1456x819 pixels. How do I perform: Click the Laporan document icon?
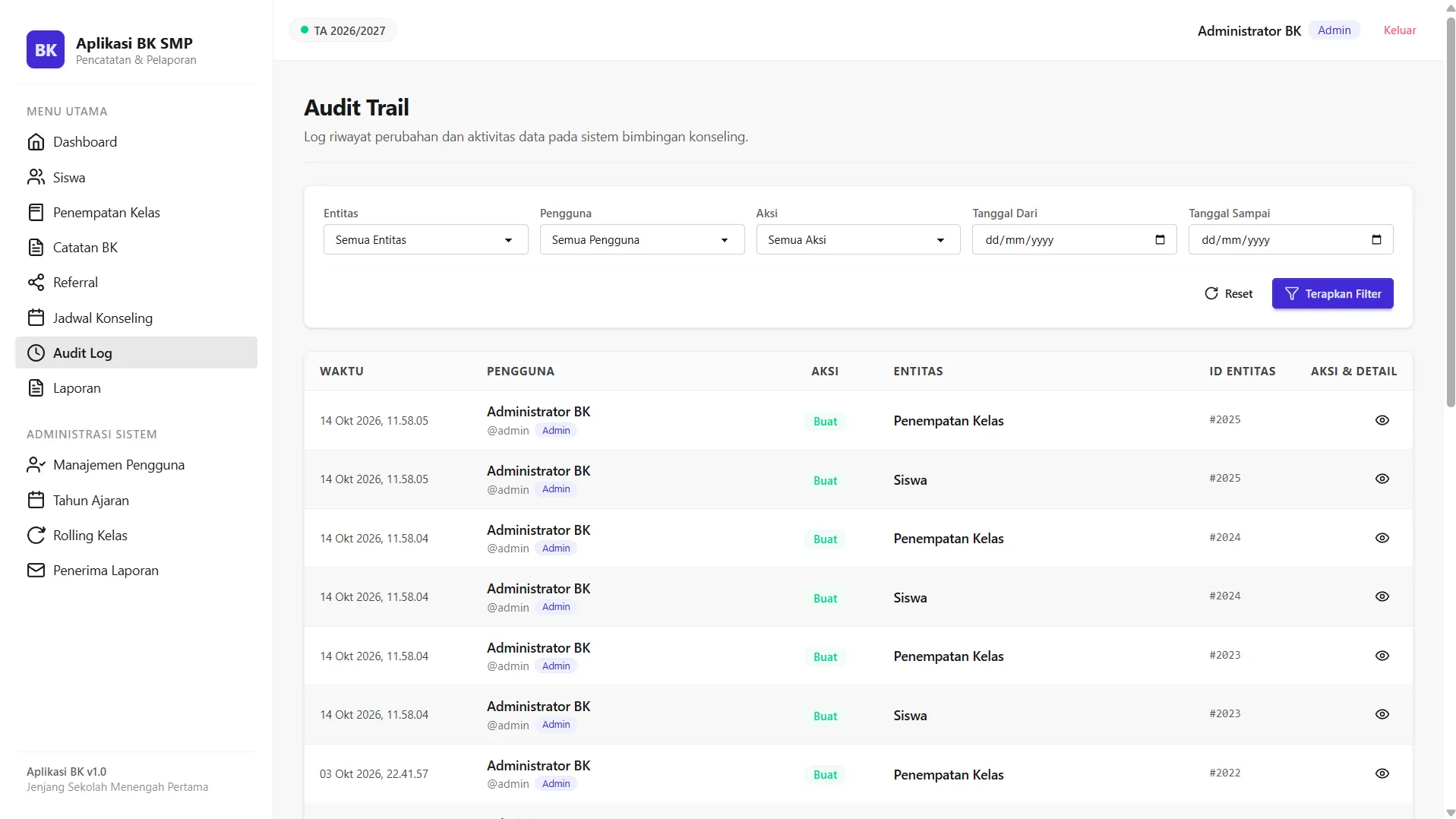coord(36,388)
